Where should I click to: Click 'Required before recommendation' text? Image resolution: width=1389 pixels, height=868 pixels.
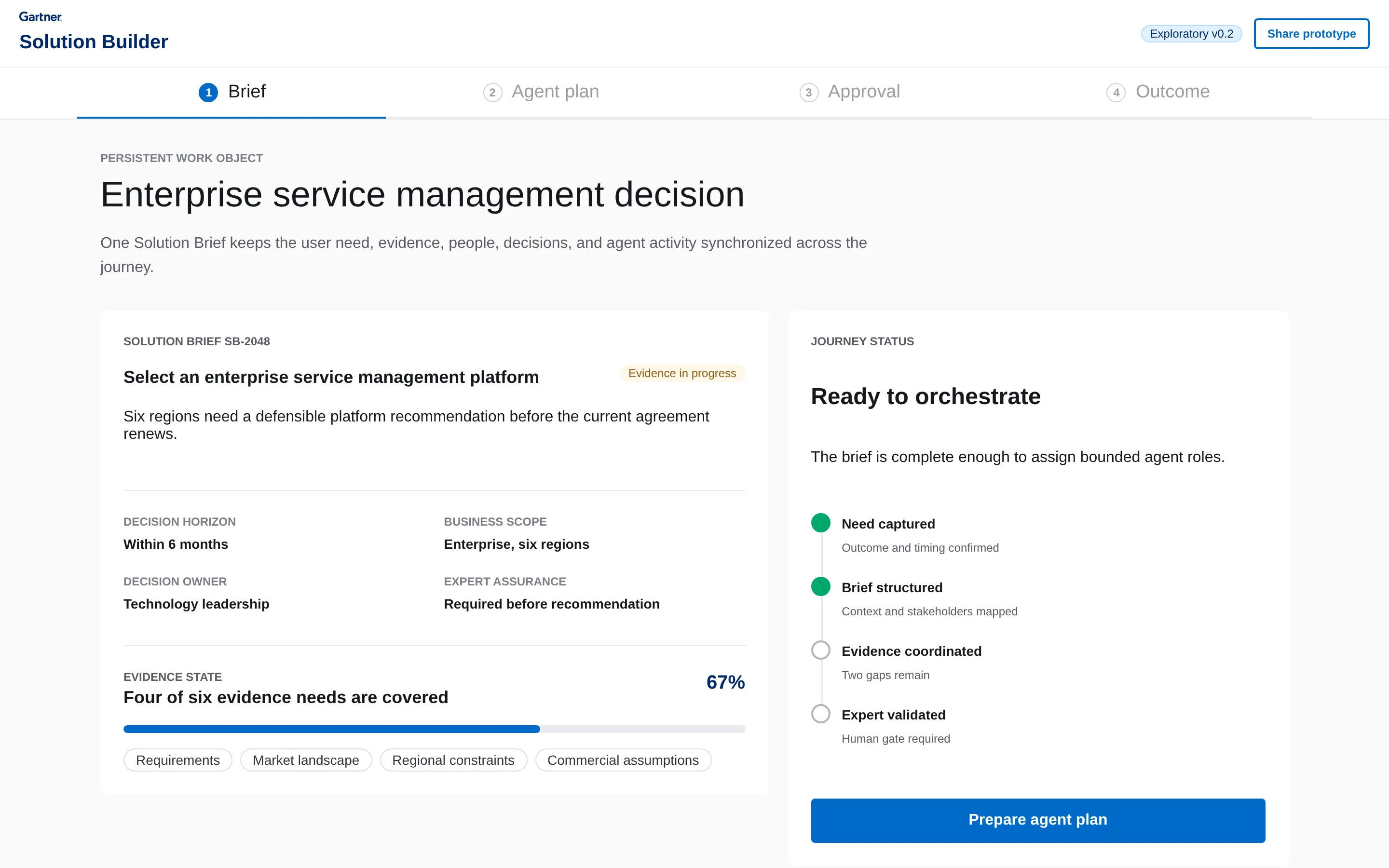coord(552,604)
